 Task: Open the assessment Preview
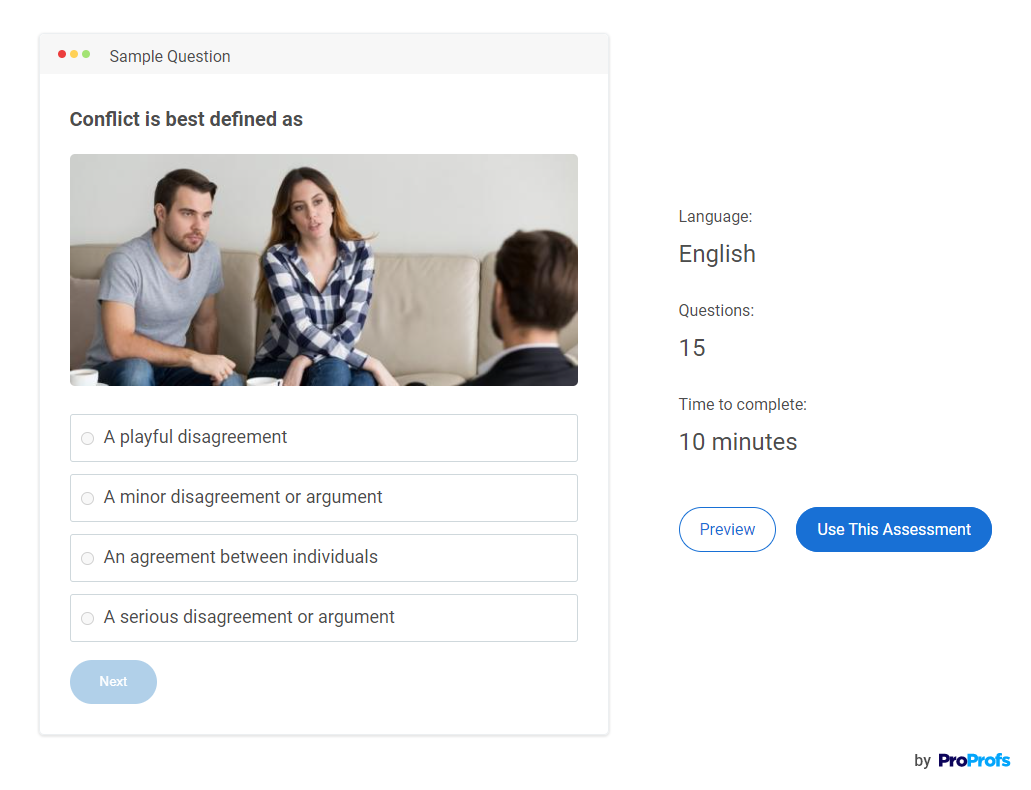(727, 530)
